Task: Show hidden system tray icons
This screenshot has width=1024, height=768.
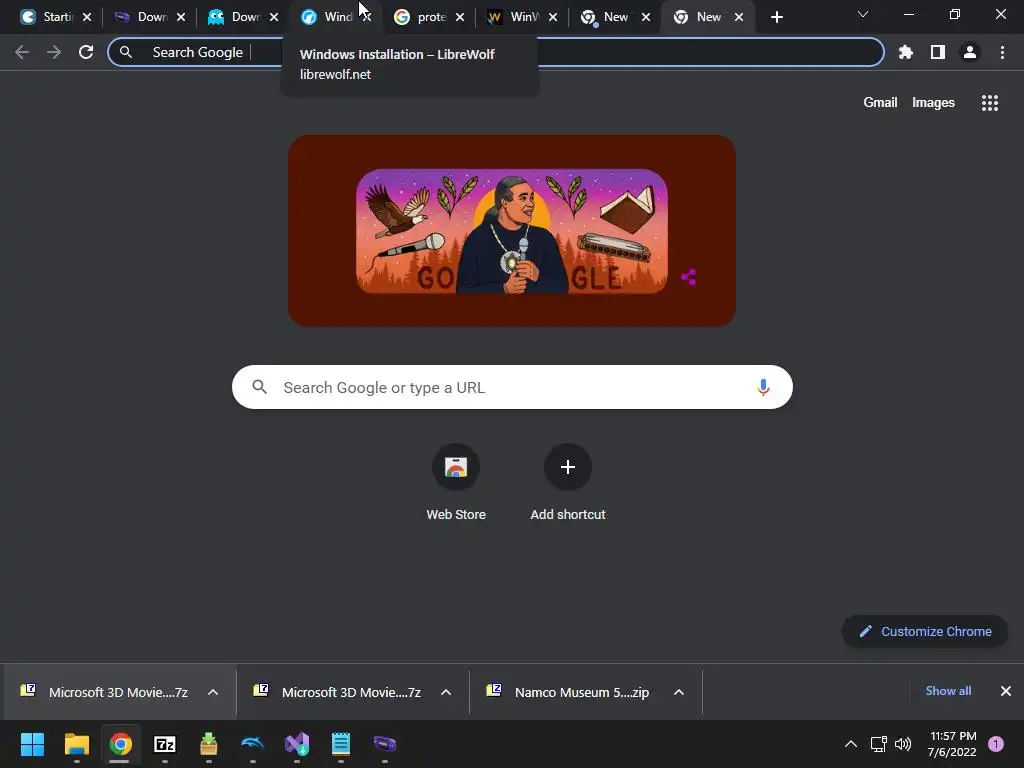Action: (850, 744)
